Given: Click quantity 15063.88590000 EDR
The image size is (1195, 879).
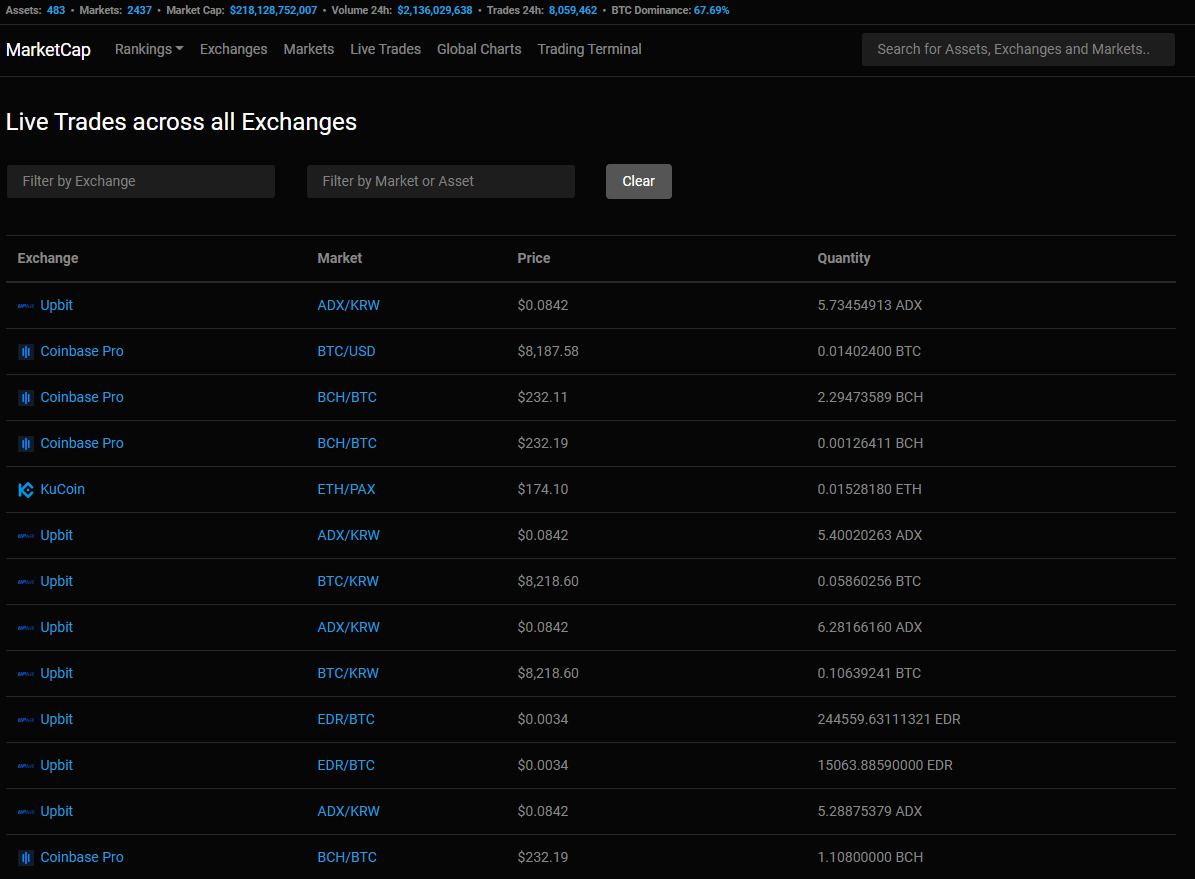Looking at the screenshot, I should coord(885,765).
